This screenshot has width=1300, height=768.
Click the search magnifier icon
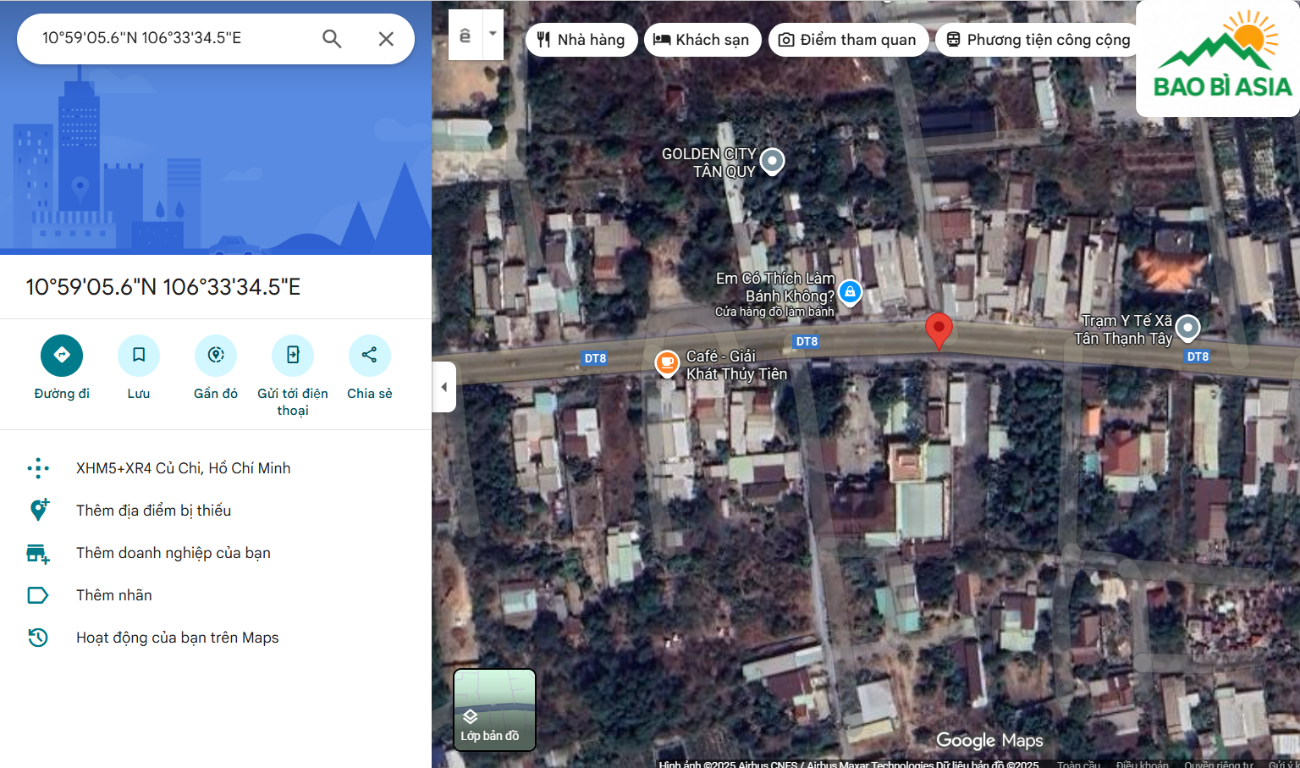[332, 39]
